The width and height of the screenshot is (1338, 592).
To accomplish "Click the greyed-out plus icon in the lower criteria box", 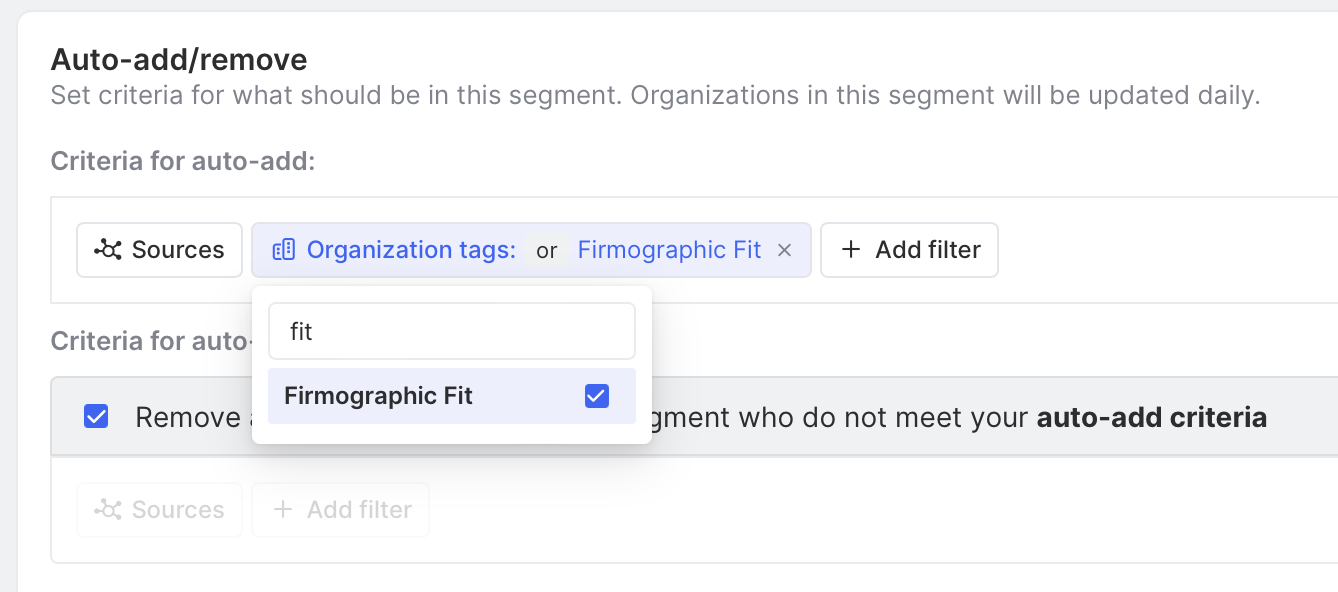I will 283,510.
